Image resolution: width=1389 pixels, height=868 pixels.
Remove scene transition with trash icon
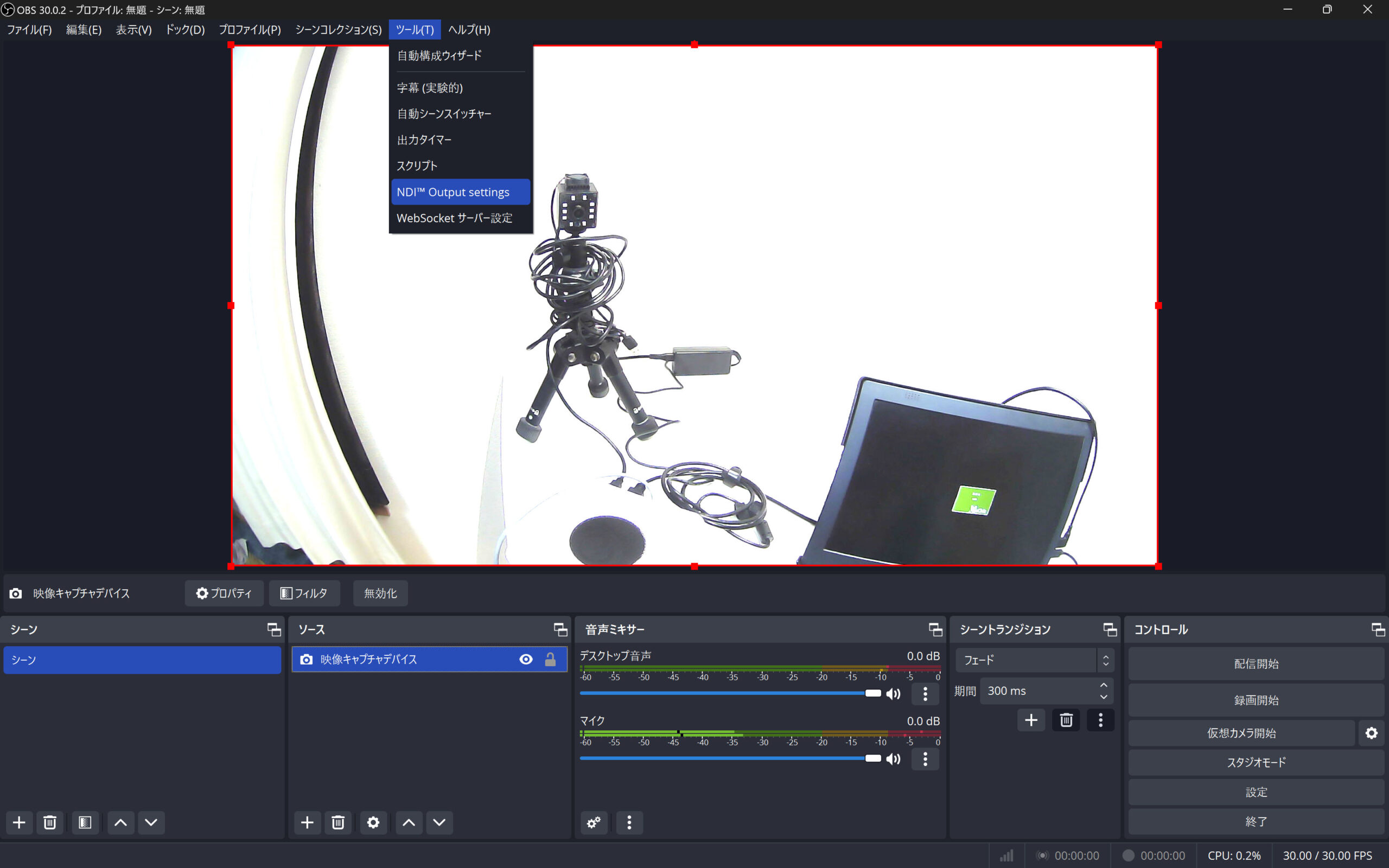1066,720
